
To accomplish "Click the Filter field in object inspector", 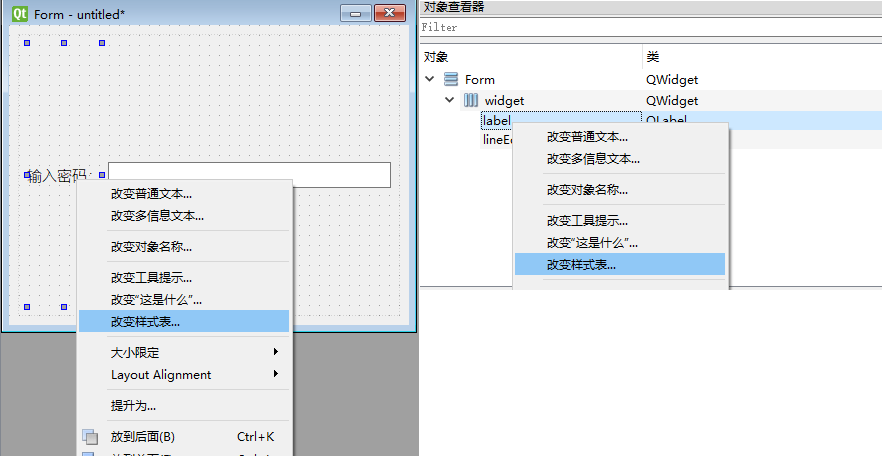I will pyautogui.click(x=651, y=27).
